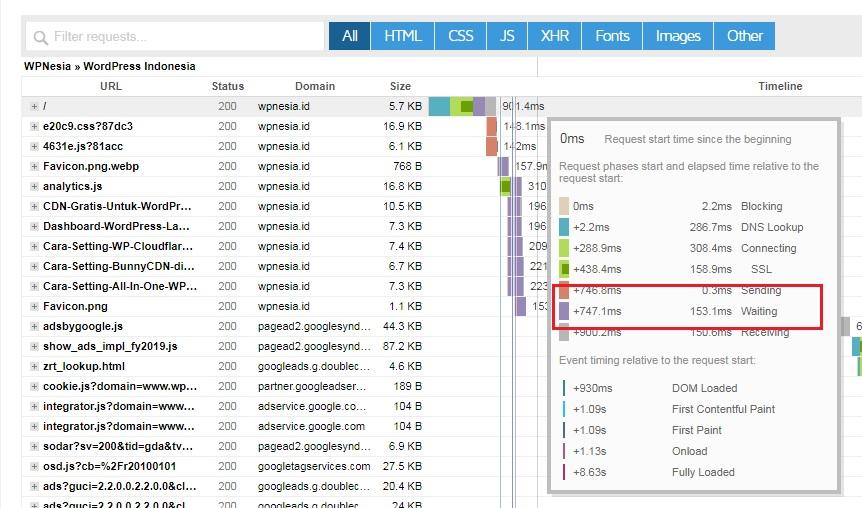Image resolution: width=862 pixels, height=508 pixels.
Task: Expand the analytics.js request
Action: point(34,186)
